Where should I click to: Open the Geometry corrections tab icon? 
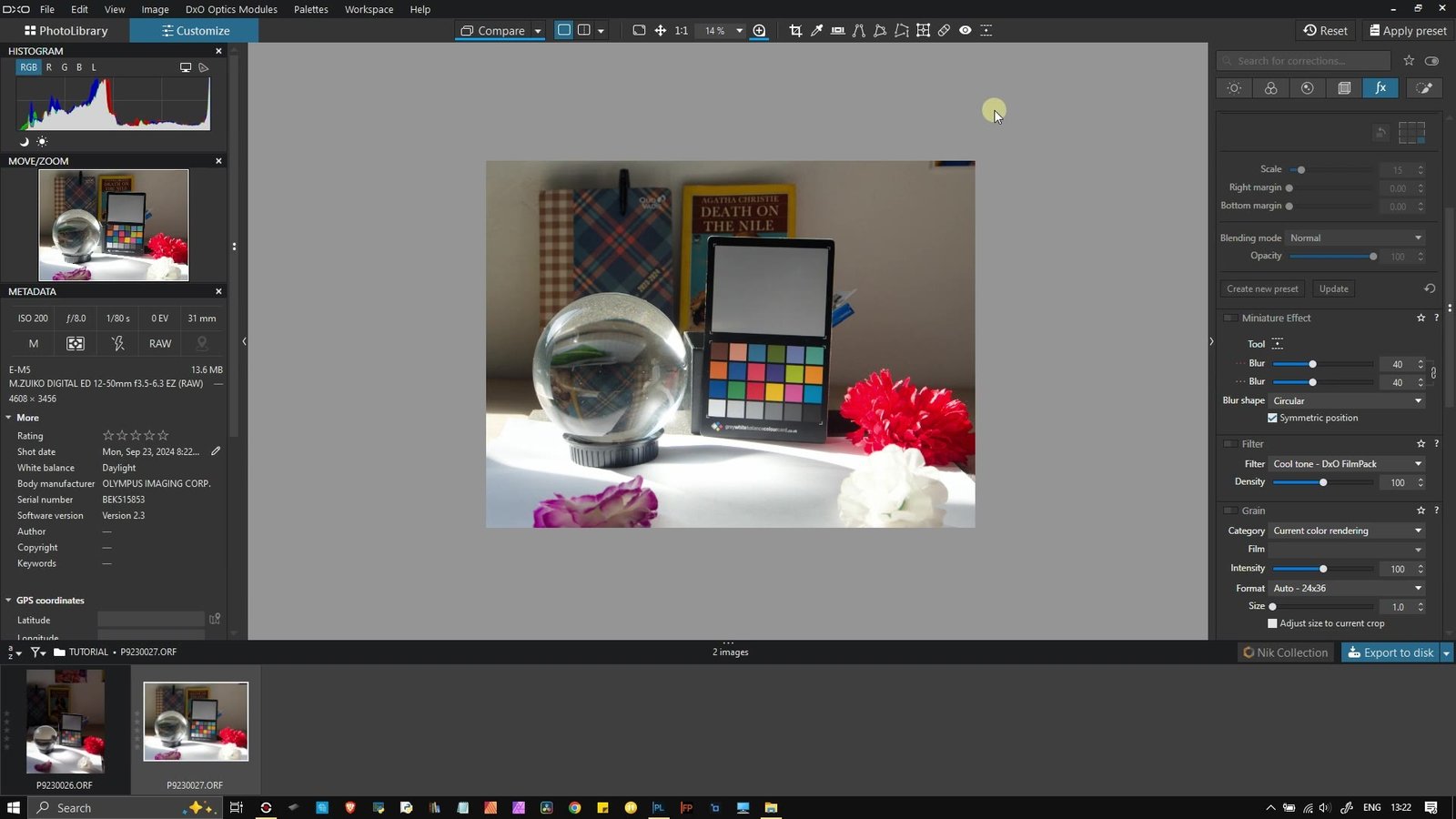[x=1344, y=87]
